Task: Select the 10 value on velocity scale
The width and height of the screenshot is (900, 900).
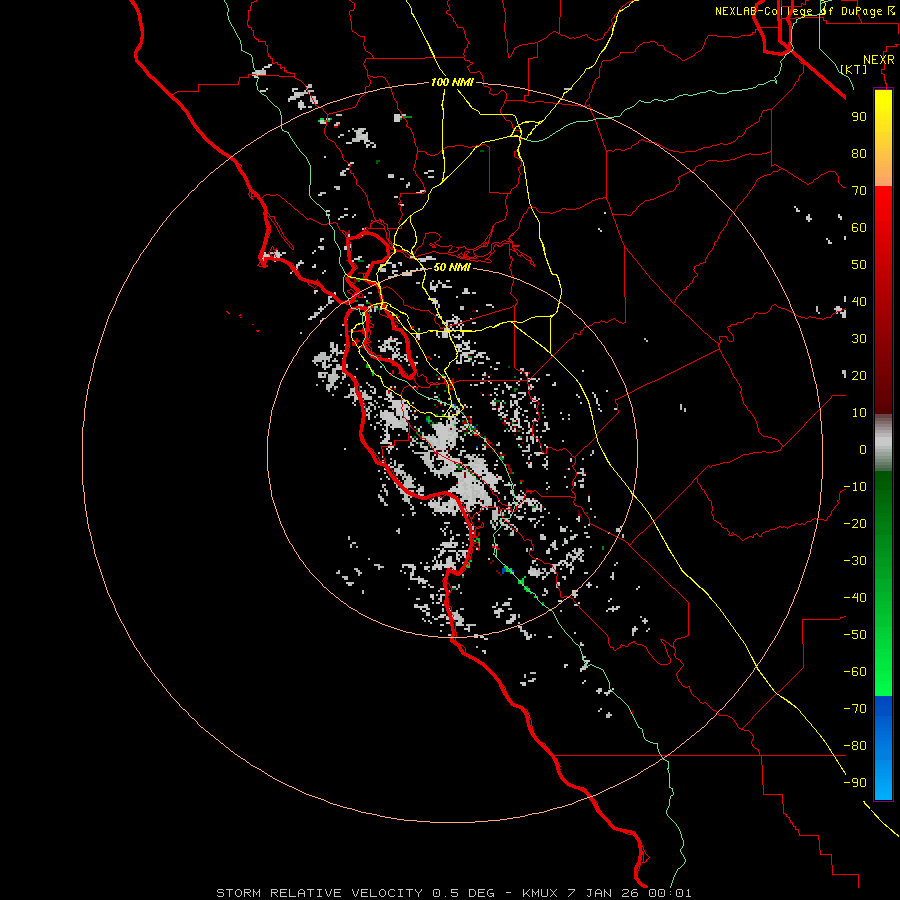Action: coord(859,413)
